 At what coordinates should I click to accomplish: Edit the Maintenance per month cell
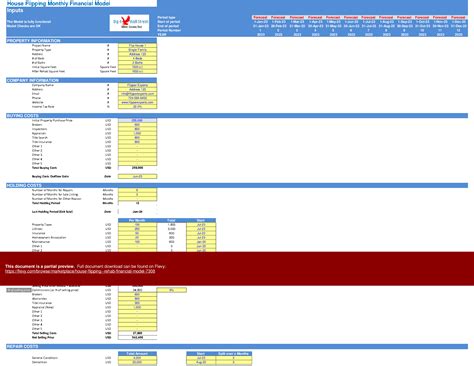pos(137,242)
